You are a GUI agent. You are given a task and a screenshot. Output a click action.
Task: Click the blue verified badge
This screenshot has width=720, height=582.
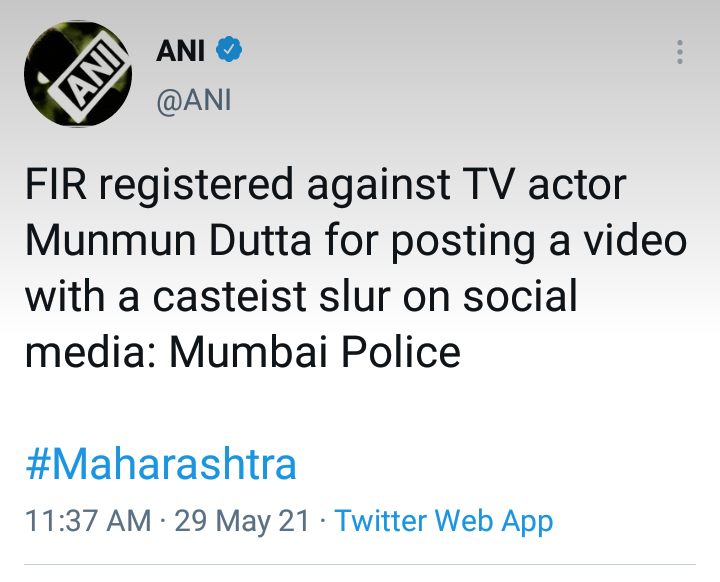[x=230, y=49]
